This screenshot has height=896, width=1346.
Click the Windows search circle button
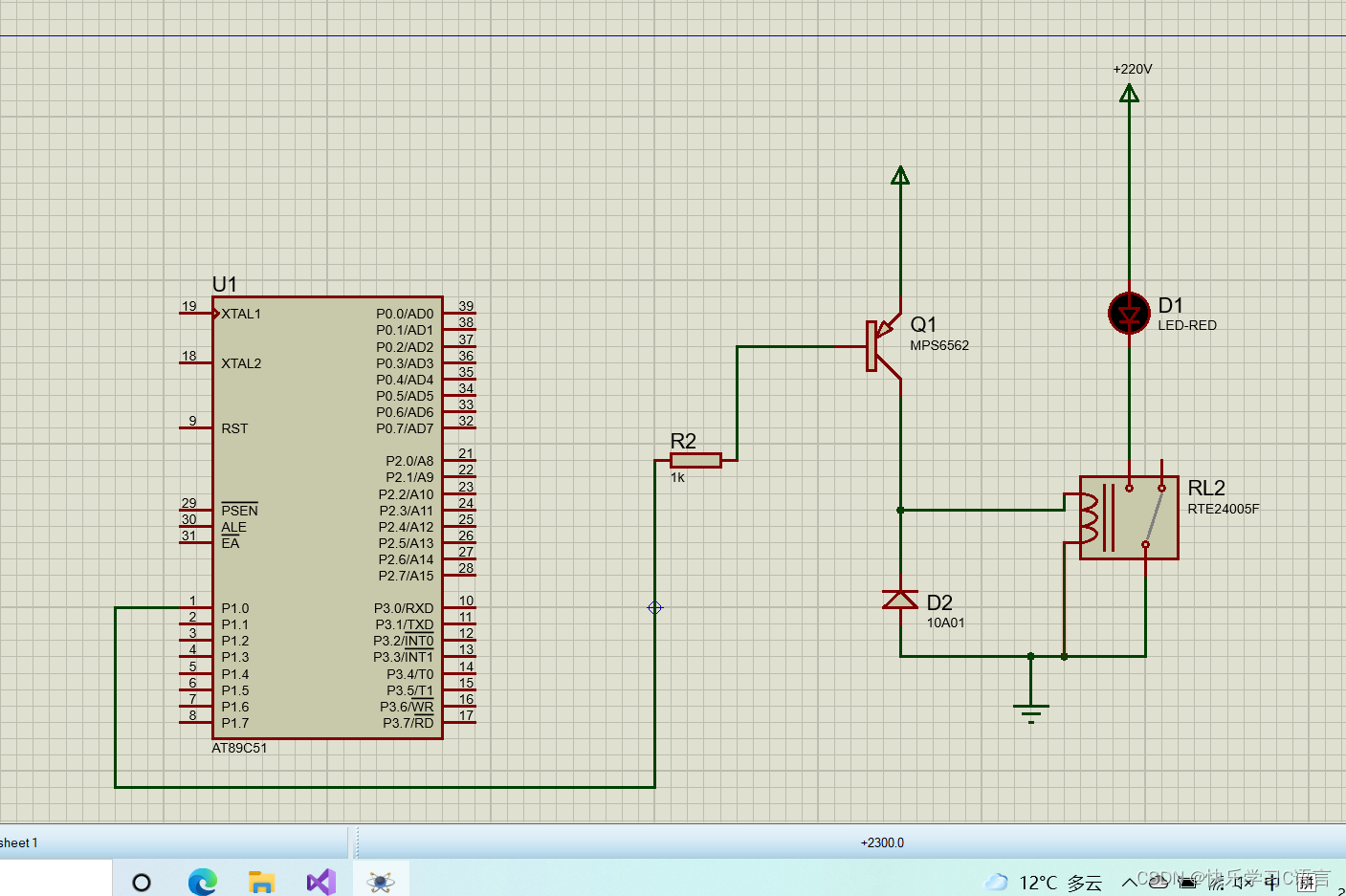point(142,881)
